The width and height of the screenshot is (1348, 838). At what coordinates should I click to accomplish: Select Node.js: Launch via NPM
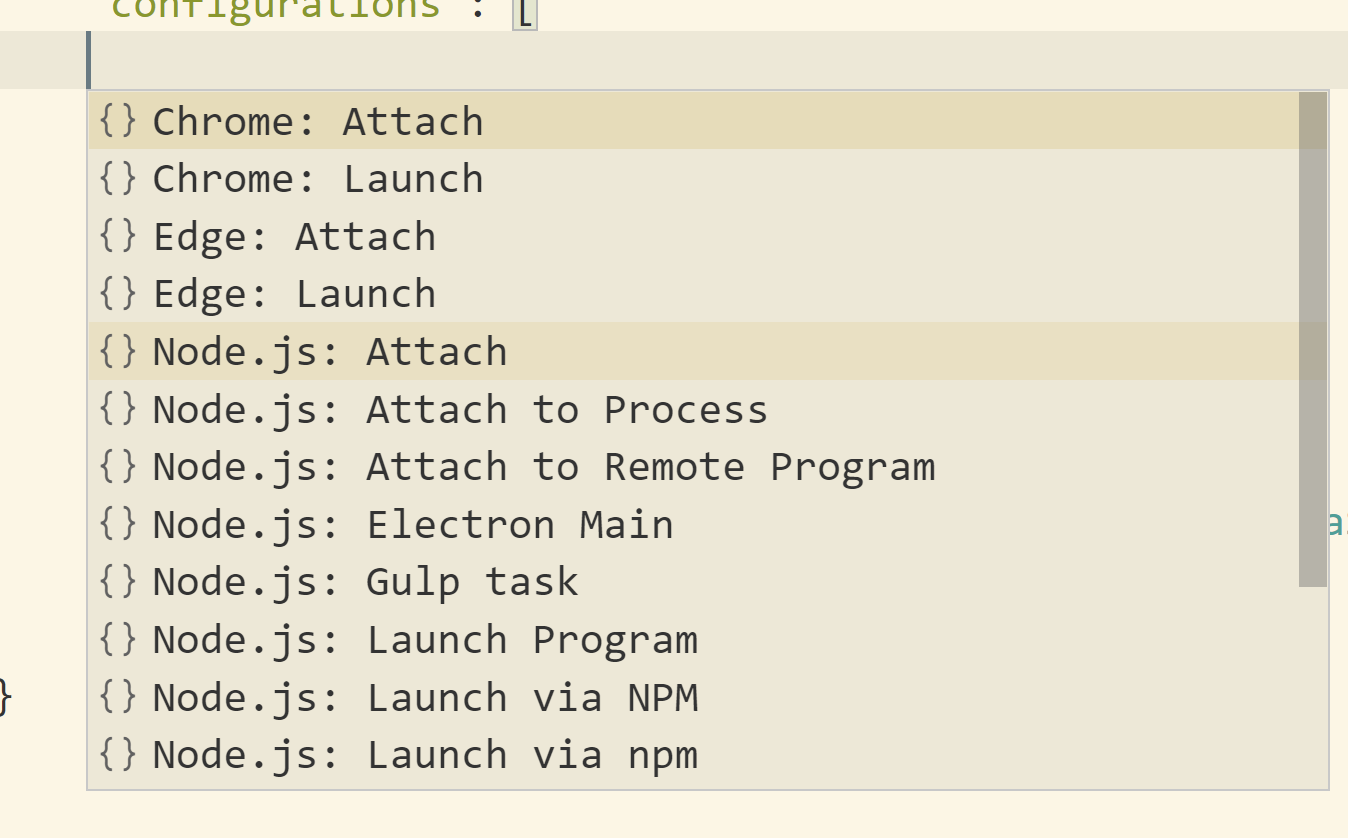click(x=426, y=697)
